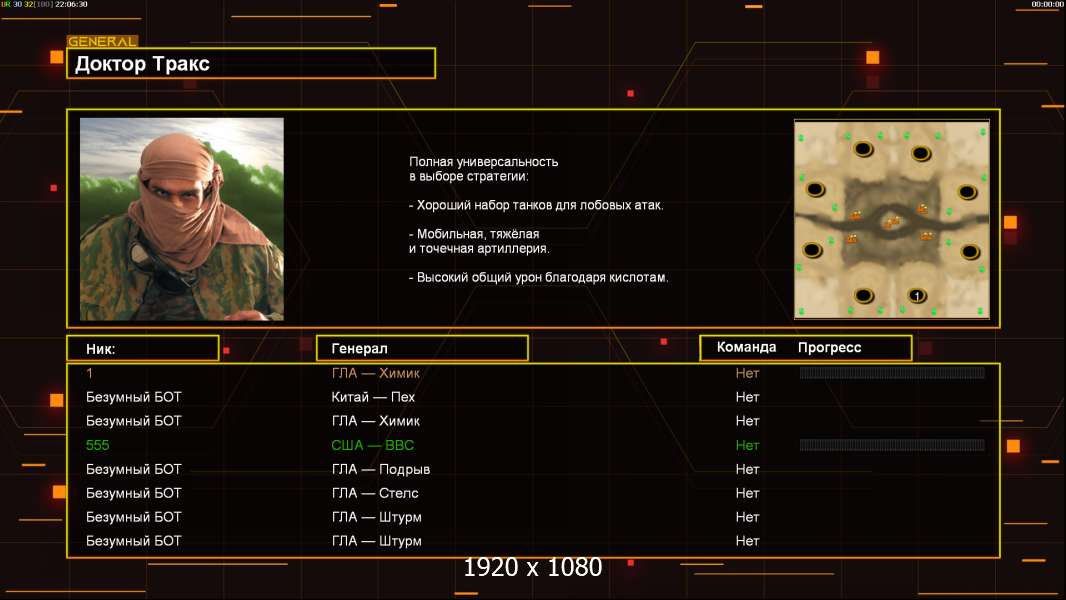Click the Прогресс column header
The width and height of the screenshot is (1066, 600).
click(x=829, y=347)
